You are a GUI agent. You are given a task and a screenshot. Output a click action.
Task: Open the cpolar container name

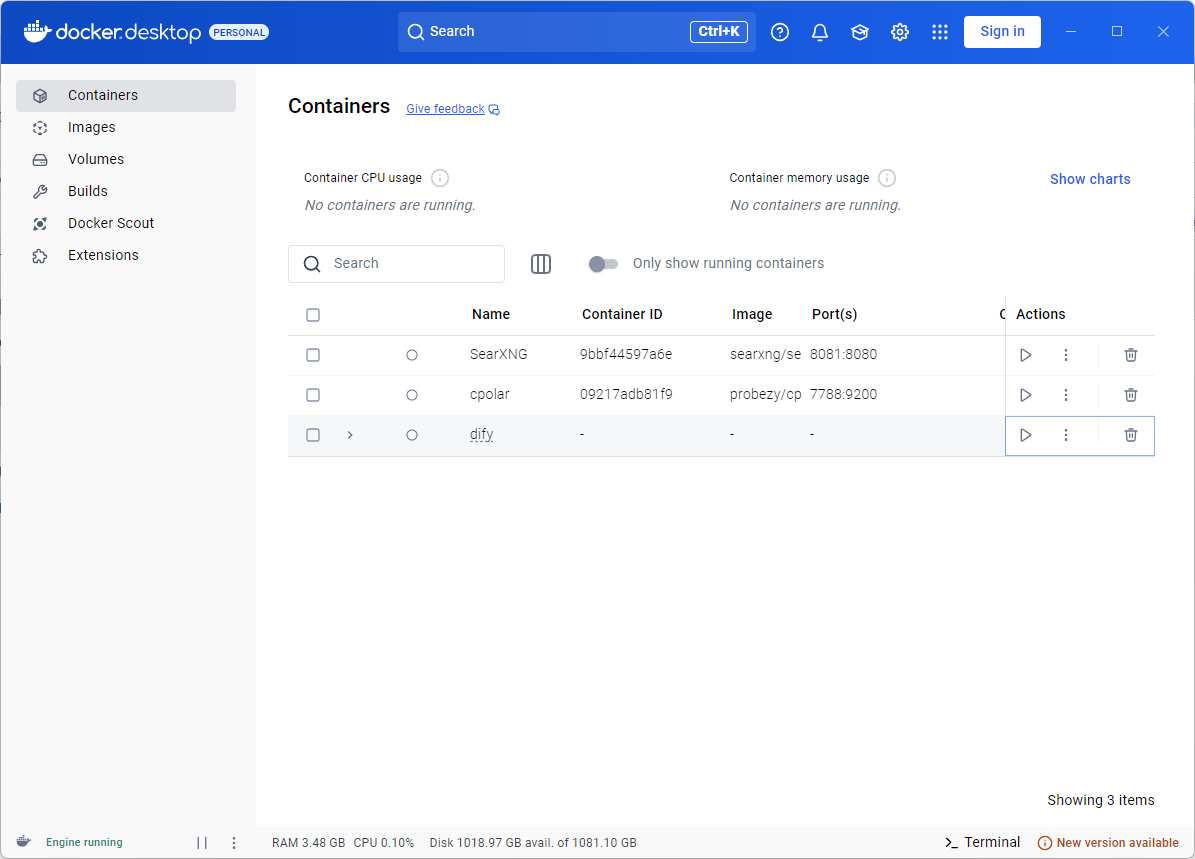489,395
